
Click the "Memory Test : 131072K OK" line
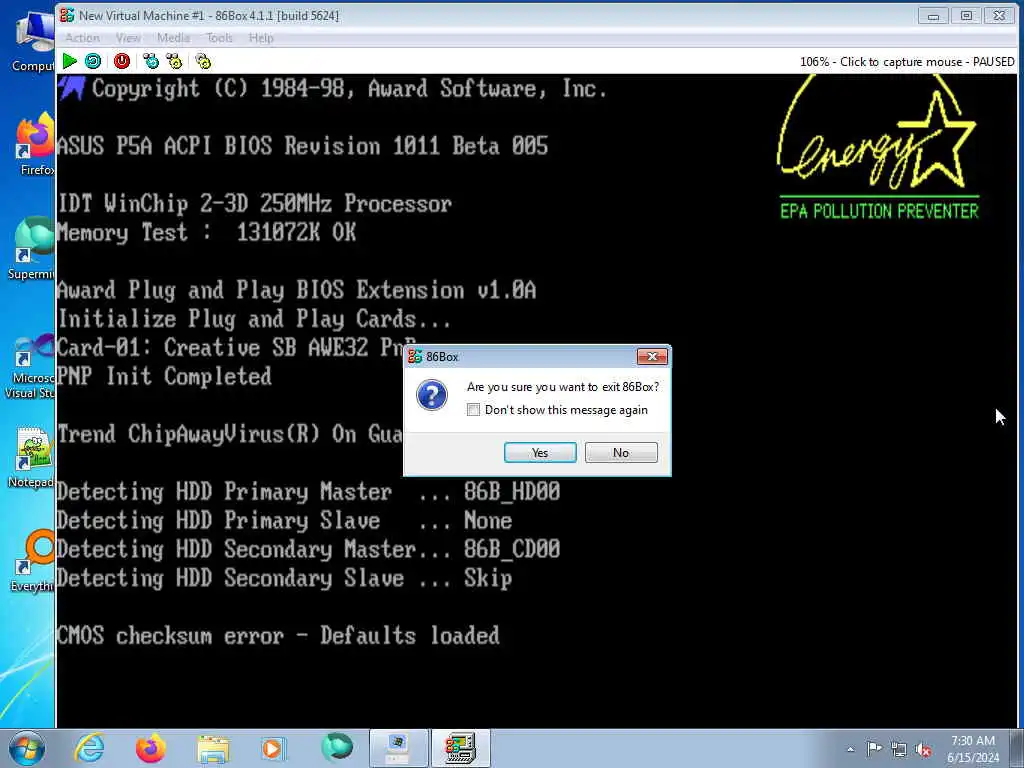207,232
